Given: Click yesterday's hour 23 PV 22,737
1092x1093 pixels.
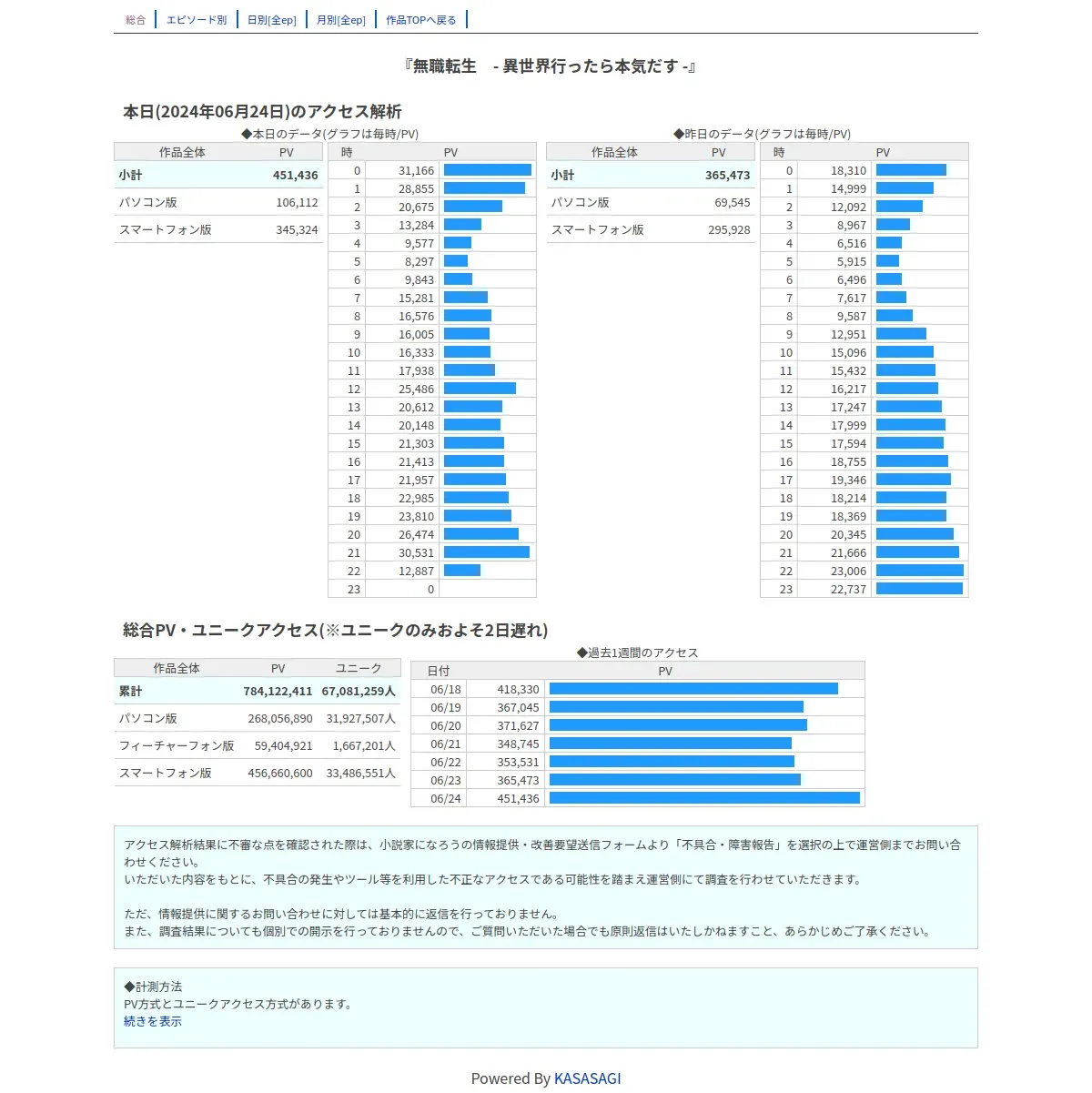Looking at the screenshot, I should point(849,589).
